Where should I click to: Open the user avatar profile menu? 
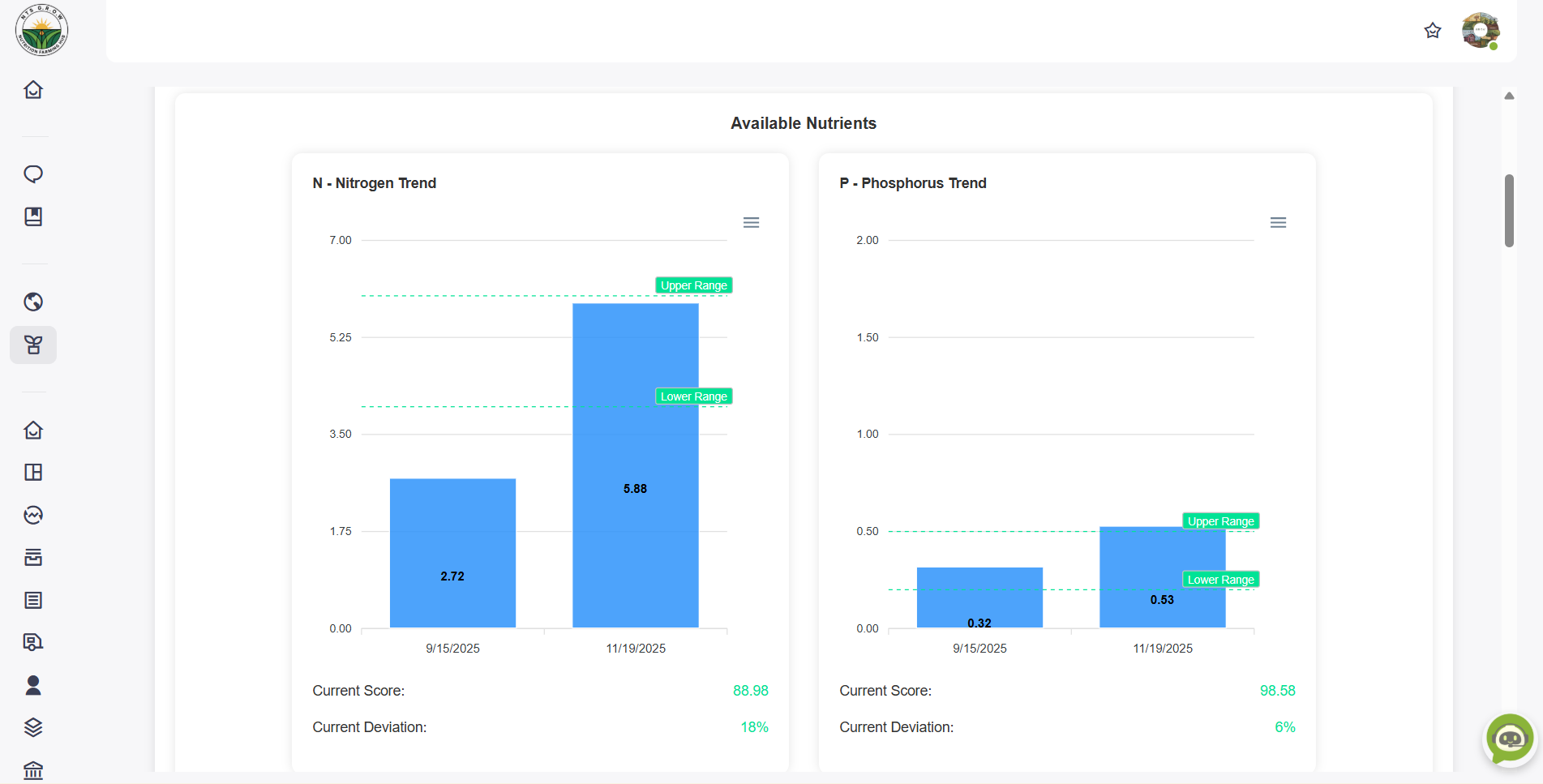1480,31
